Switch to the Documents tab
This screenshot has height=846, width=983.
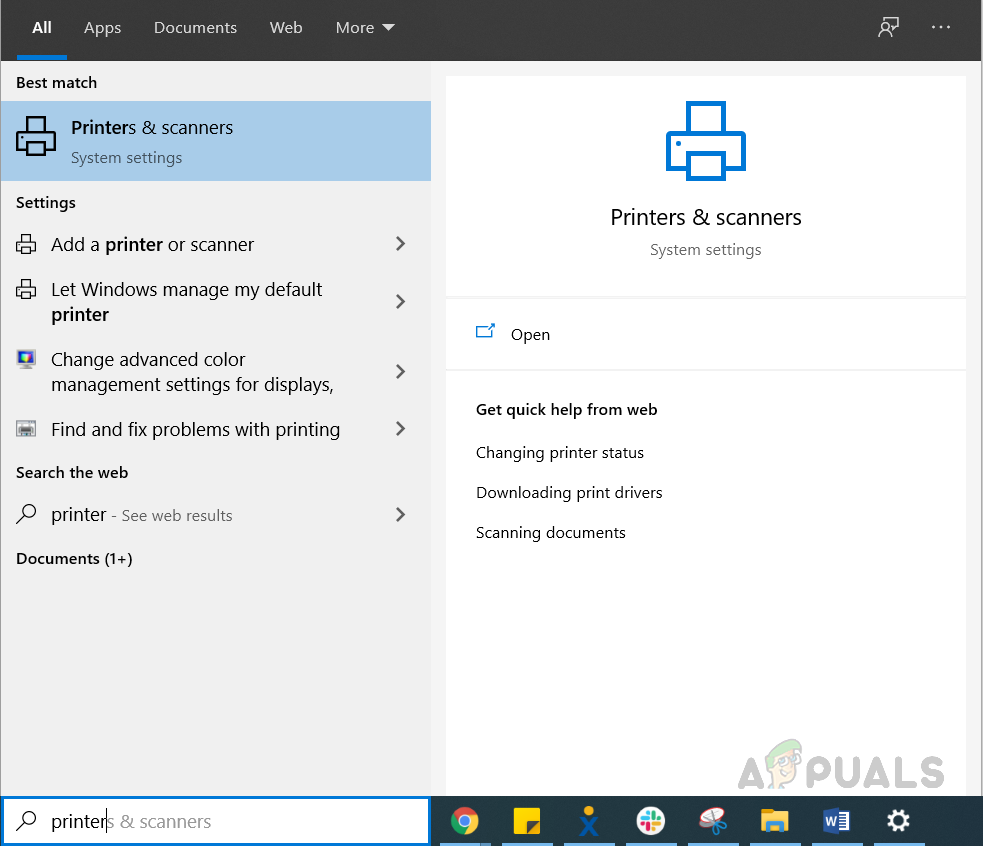[x=196, y=28]
